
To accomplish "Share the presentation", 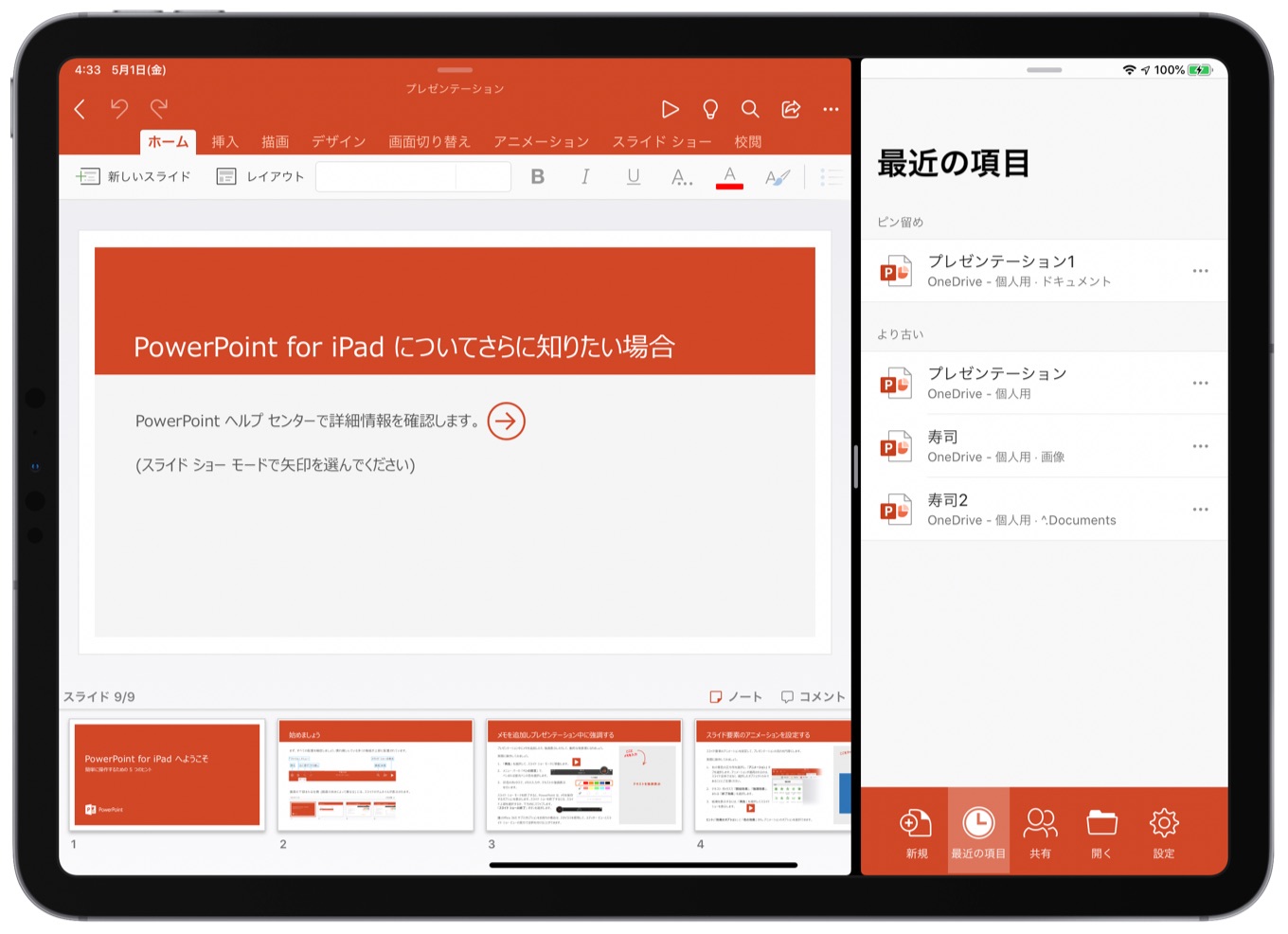I will [x=791, y=110].
